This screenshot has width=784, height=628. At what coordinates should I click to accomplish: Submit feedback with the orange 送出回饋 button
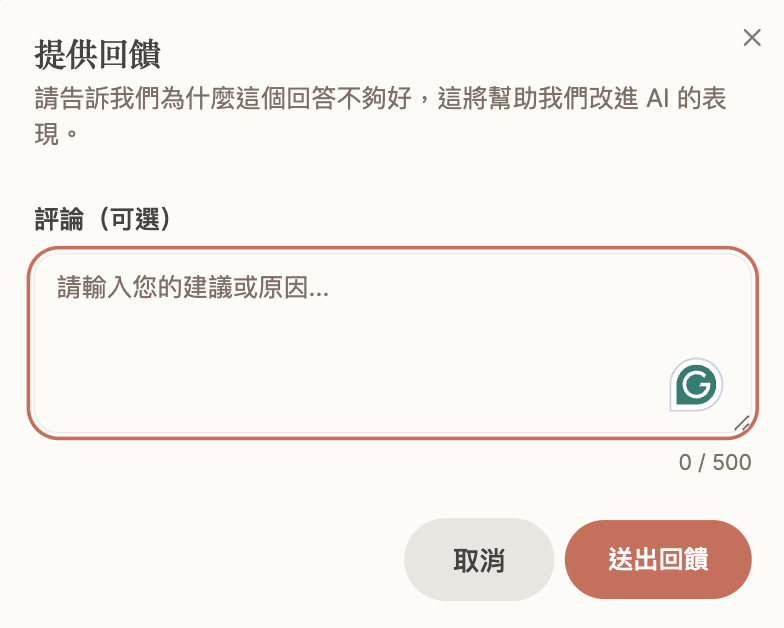(658, 559)
